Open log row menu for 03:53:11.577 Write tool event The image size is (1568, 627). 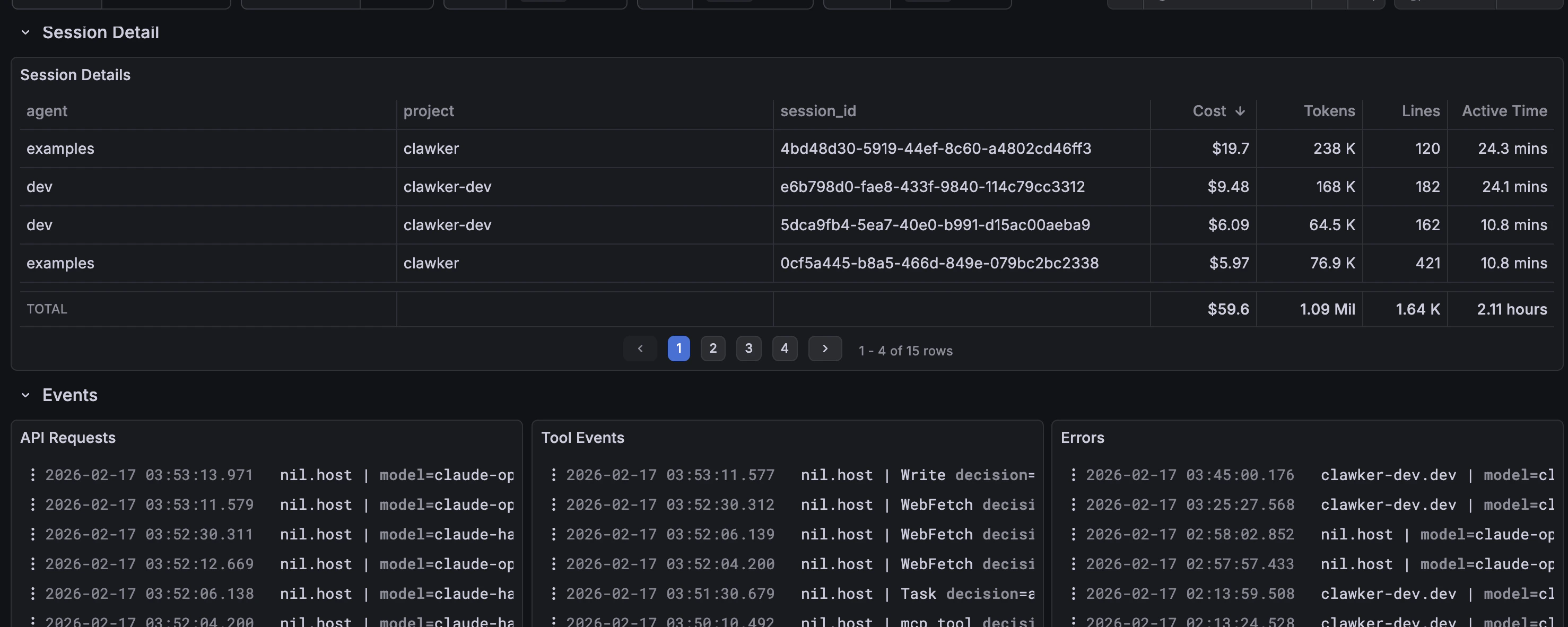click(553, 475)
